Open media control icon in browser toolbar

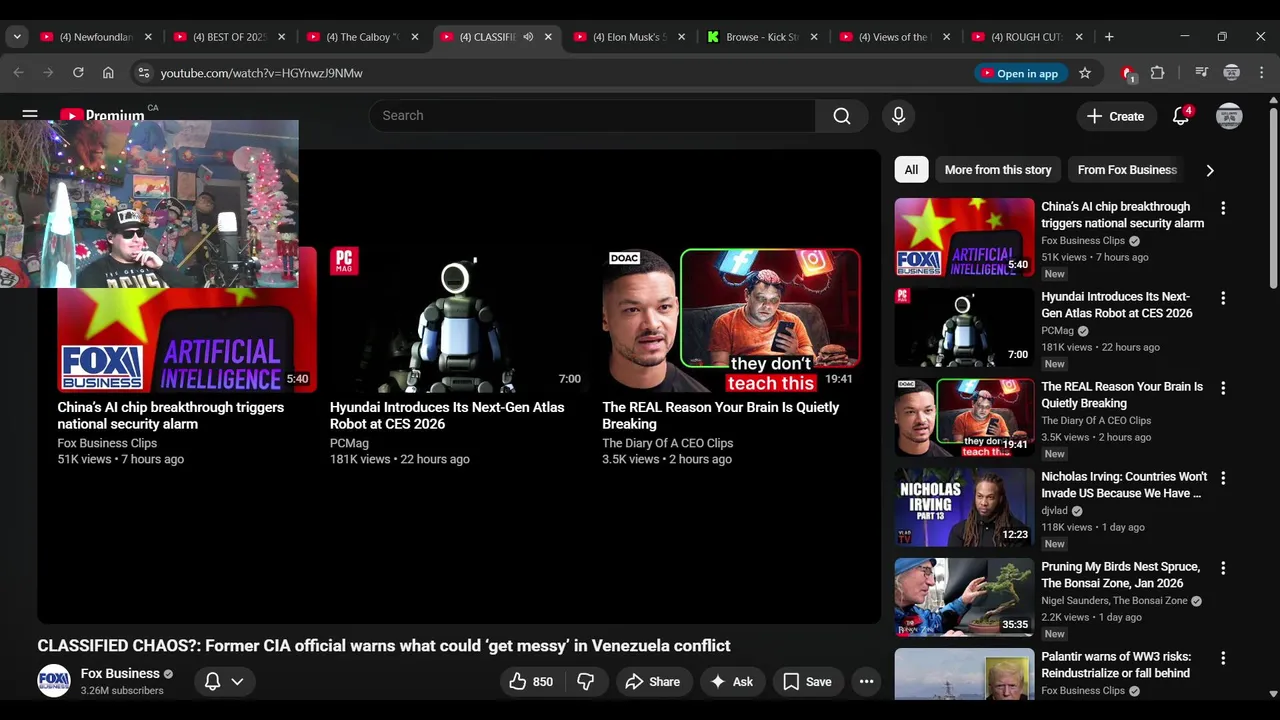[1202, 73]
